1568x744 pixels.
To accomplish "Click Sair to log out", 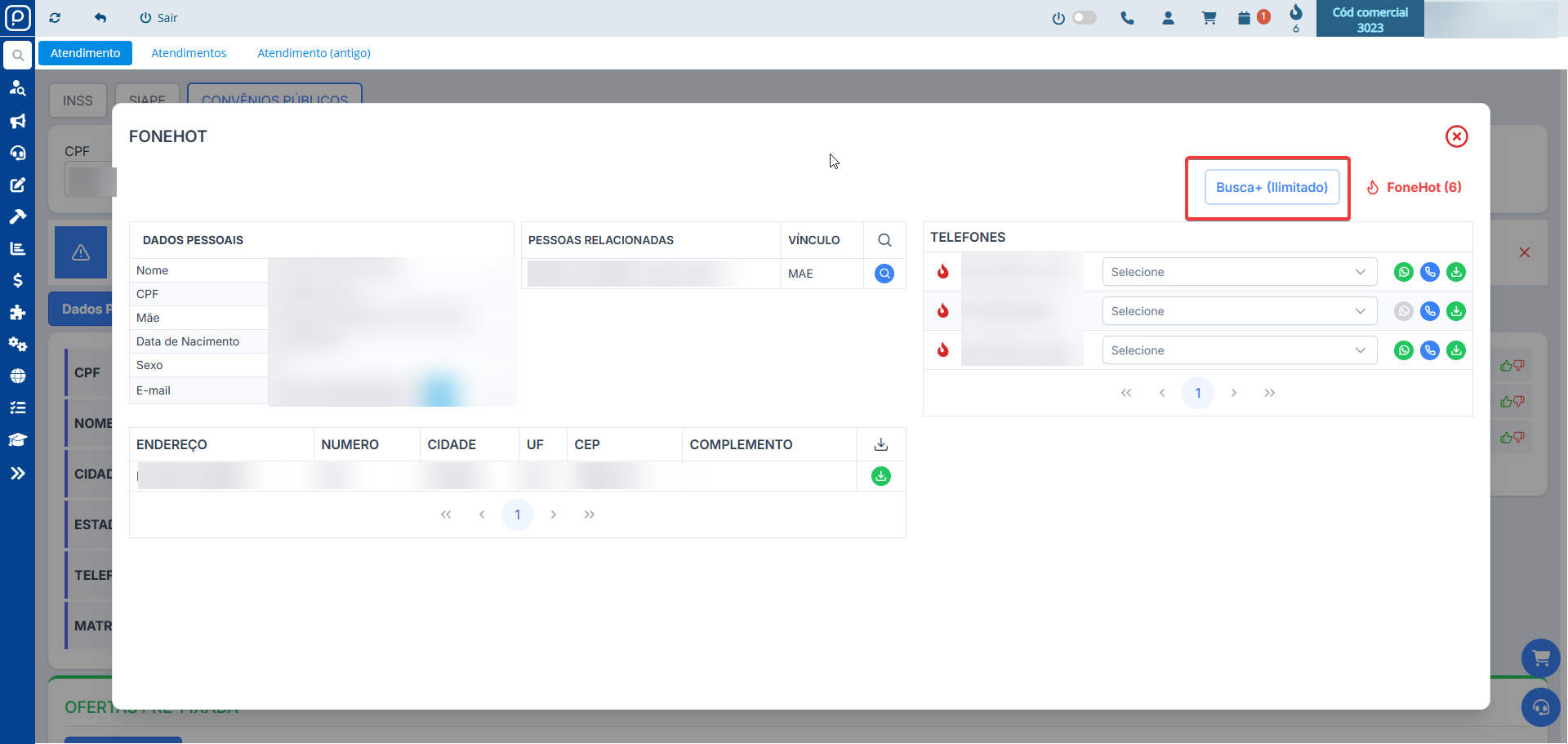I will 158,18.
